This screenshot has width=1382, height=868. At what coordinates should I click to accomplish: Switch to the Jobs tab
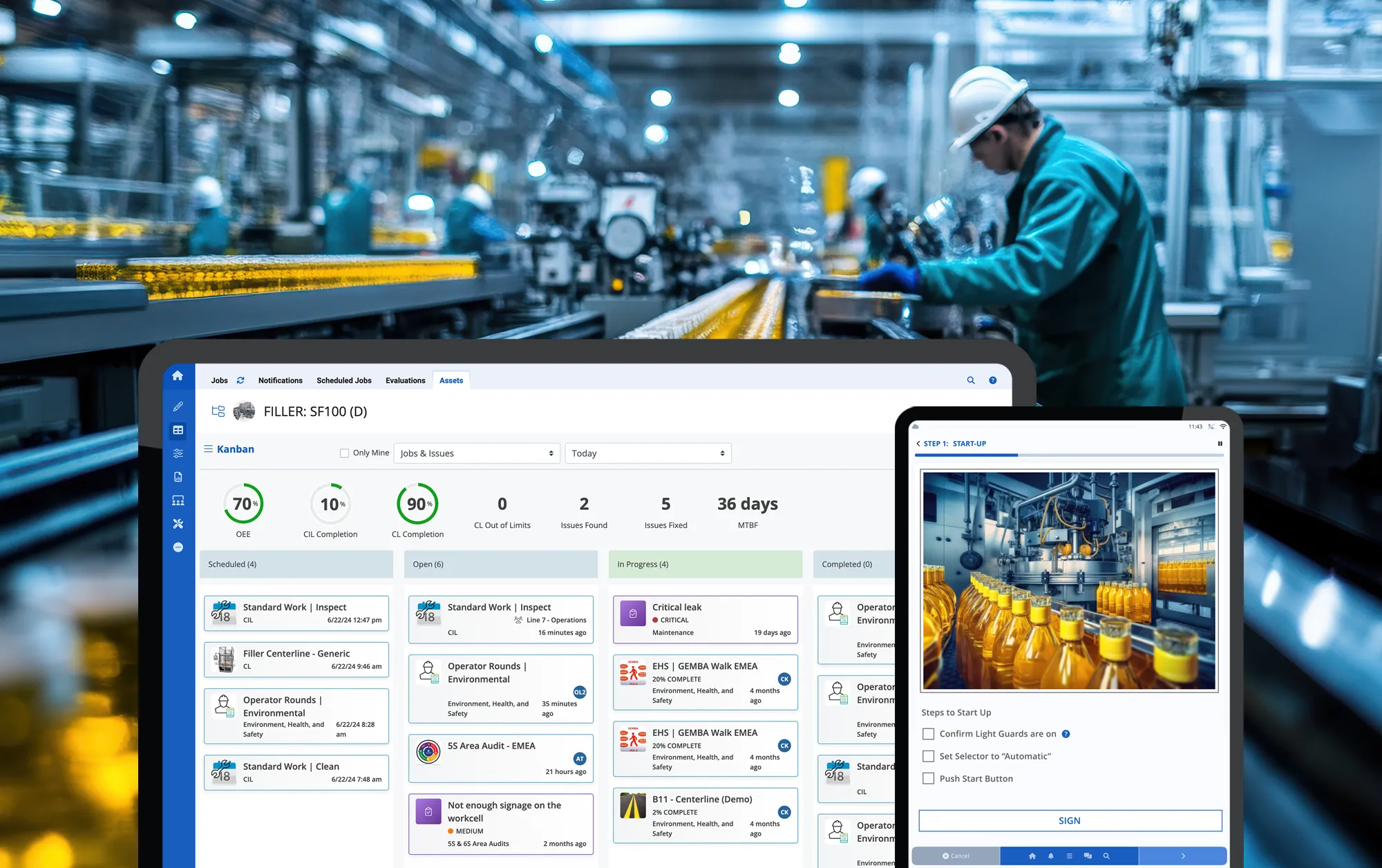coord(219,380)
